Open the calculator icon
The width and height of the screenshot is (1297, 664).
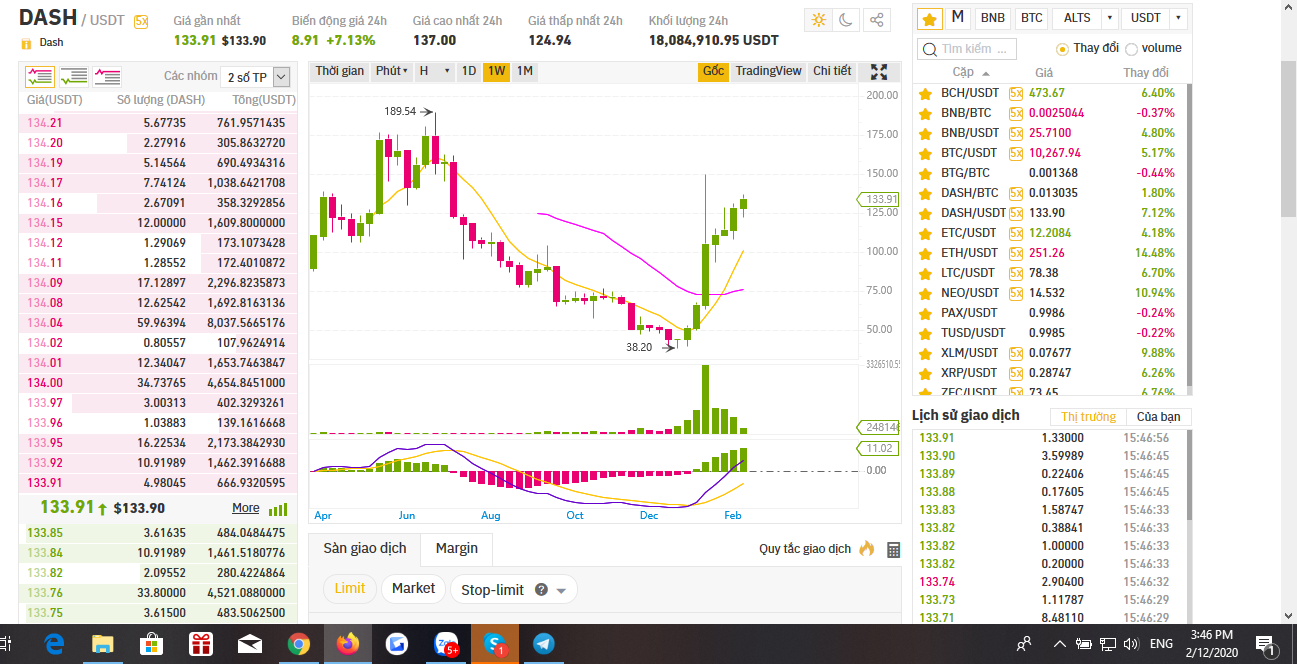[x=893, y=550]
